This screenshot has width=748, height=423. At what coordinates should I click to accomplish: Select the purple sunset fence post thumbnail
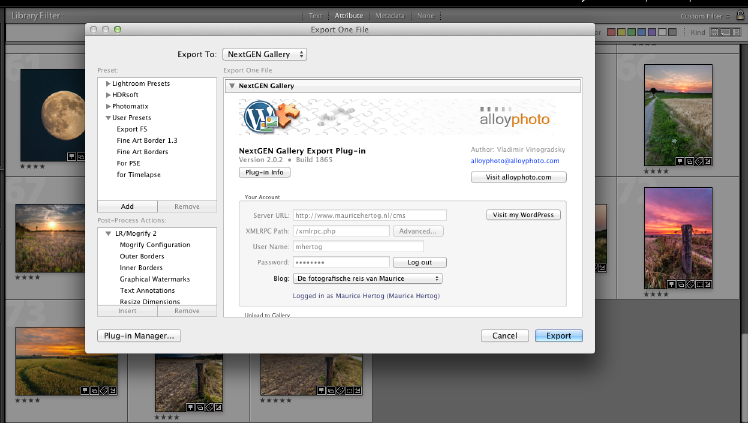coord(678,238)
